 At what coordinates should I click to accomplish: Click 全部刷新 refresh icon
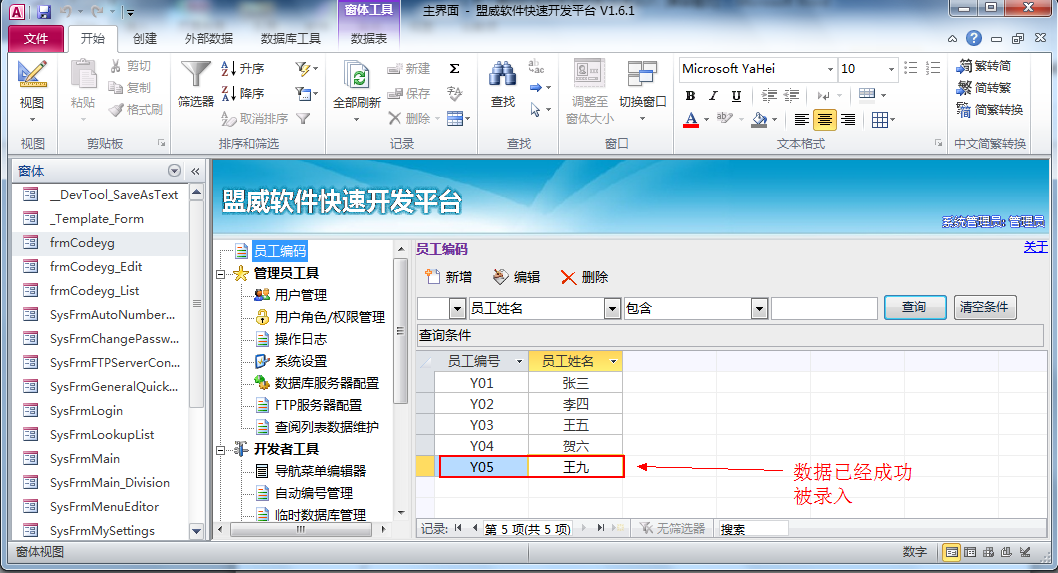pyautogui.click(x=356, y=76)
